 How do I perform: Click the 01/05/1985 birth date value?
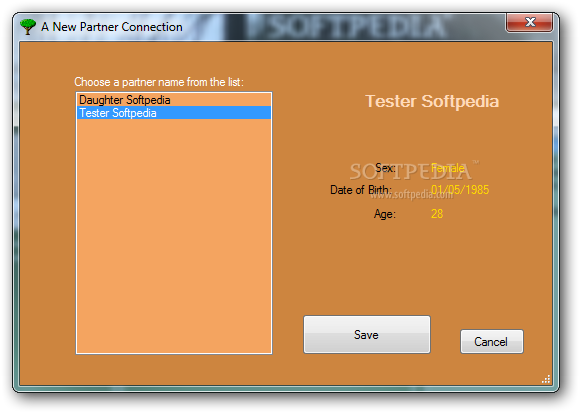click(x=460, y=190)
